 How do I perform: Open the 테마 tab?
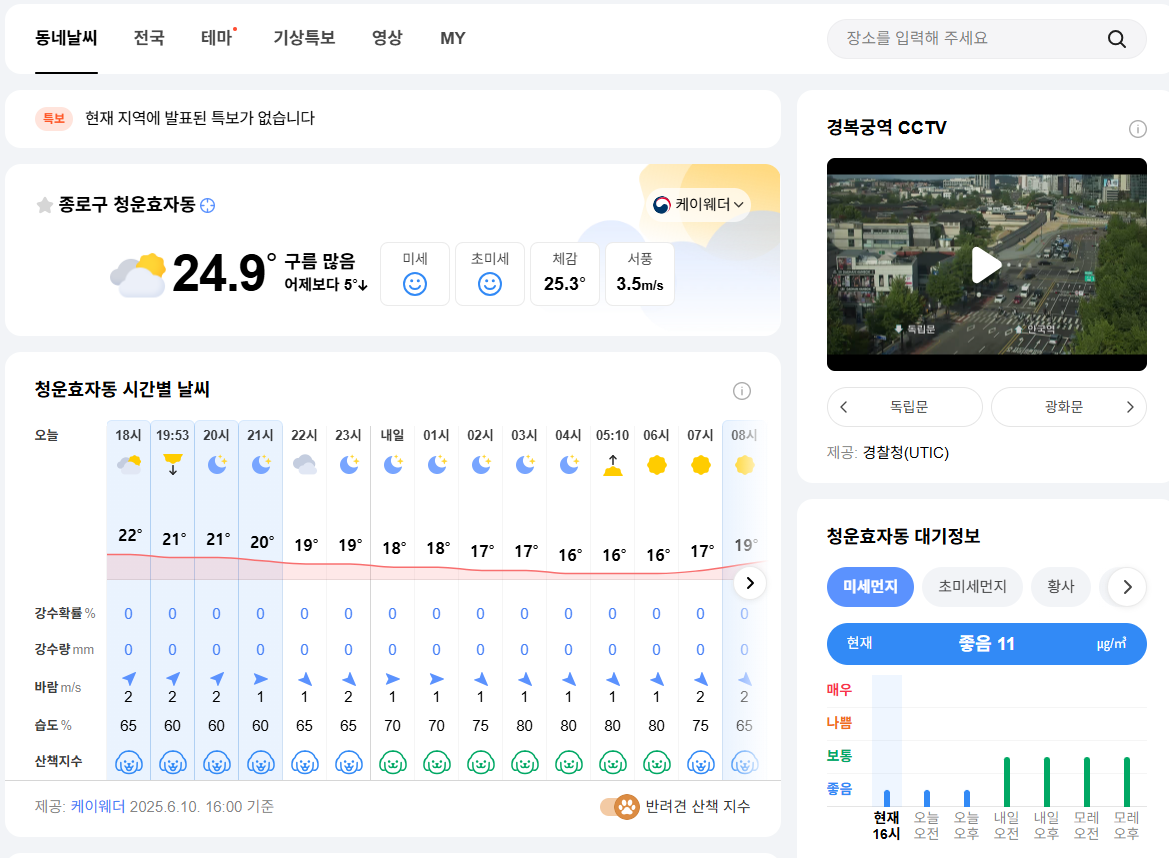point(217,38)
